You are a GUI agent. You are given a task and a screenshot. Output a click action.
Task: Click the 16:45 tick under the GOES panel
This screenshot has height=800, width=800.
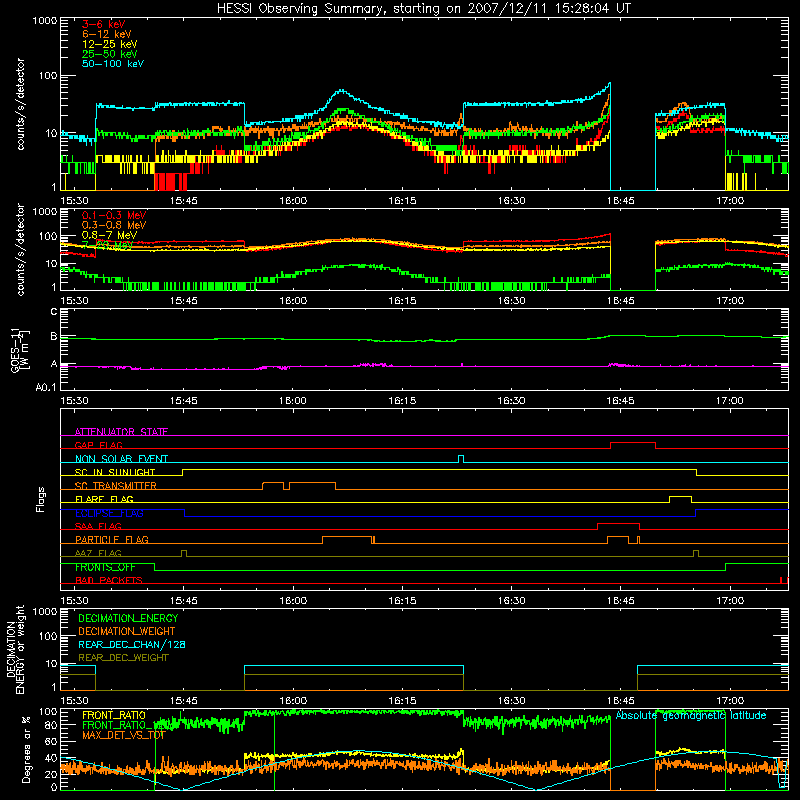coord(620,401)
